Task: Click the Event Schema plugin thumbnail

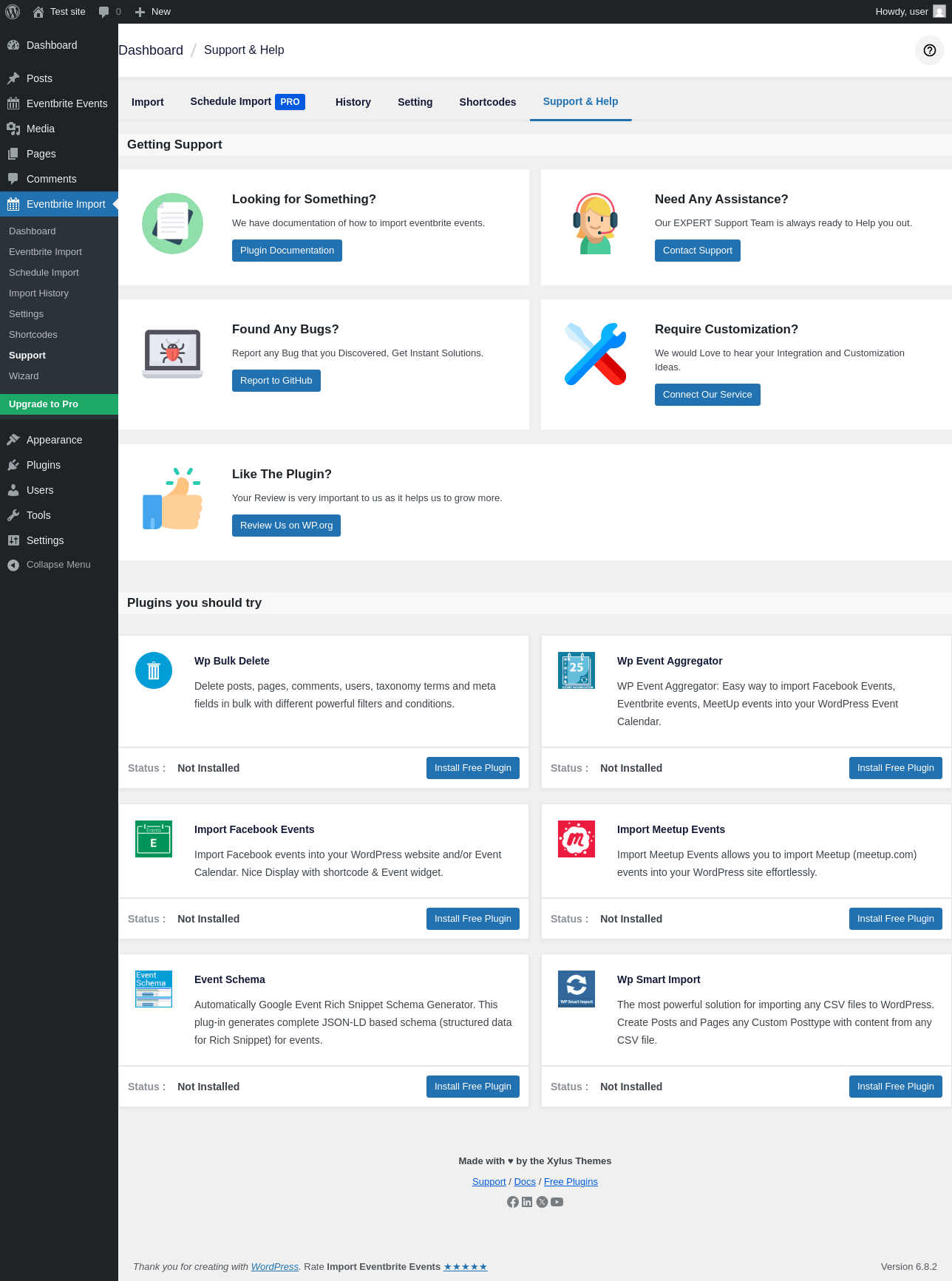Action: (154, 989)
